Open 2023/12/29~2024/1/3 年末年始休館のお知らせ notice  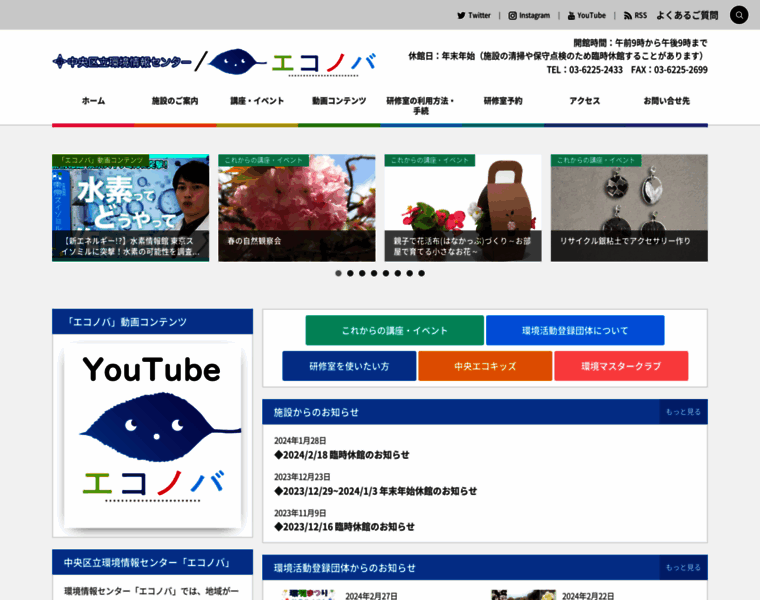[376, 491]
